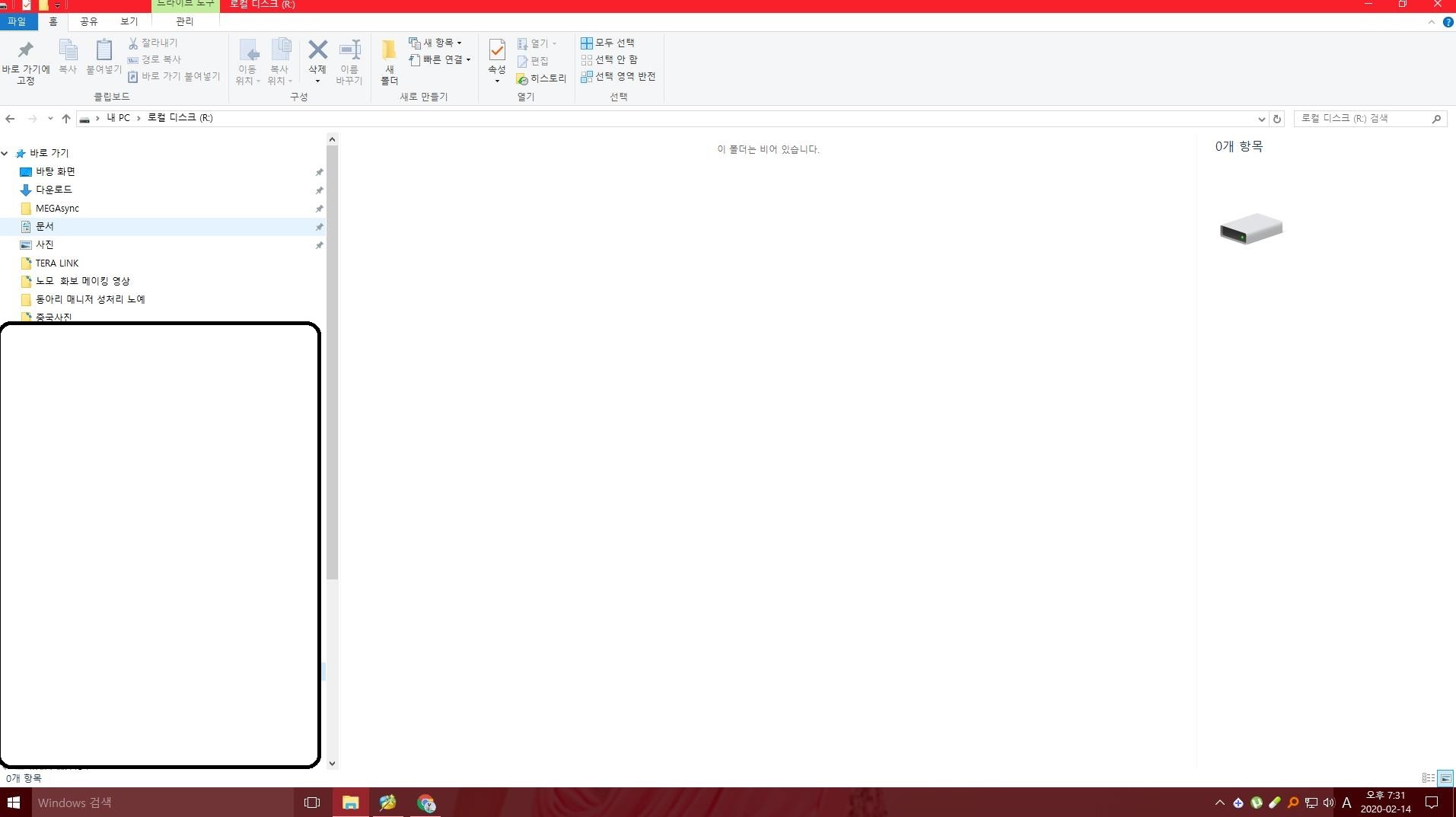Click the 이름 바꾸기 rename icon
This screenshot has width=1456, height=817.
point(349,50)
